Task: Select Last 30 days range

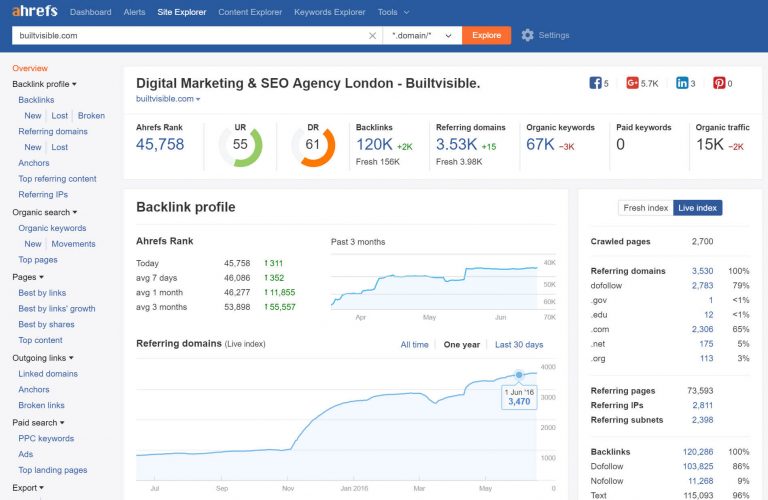Action: click(x=519, y=344)
